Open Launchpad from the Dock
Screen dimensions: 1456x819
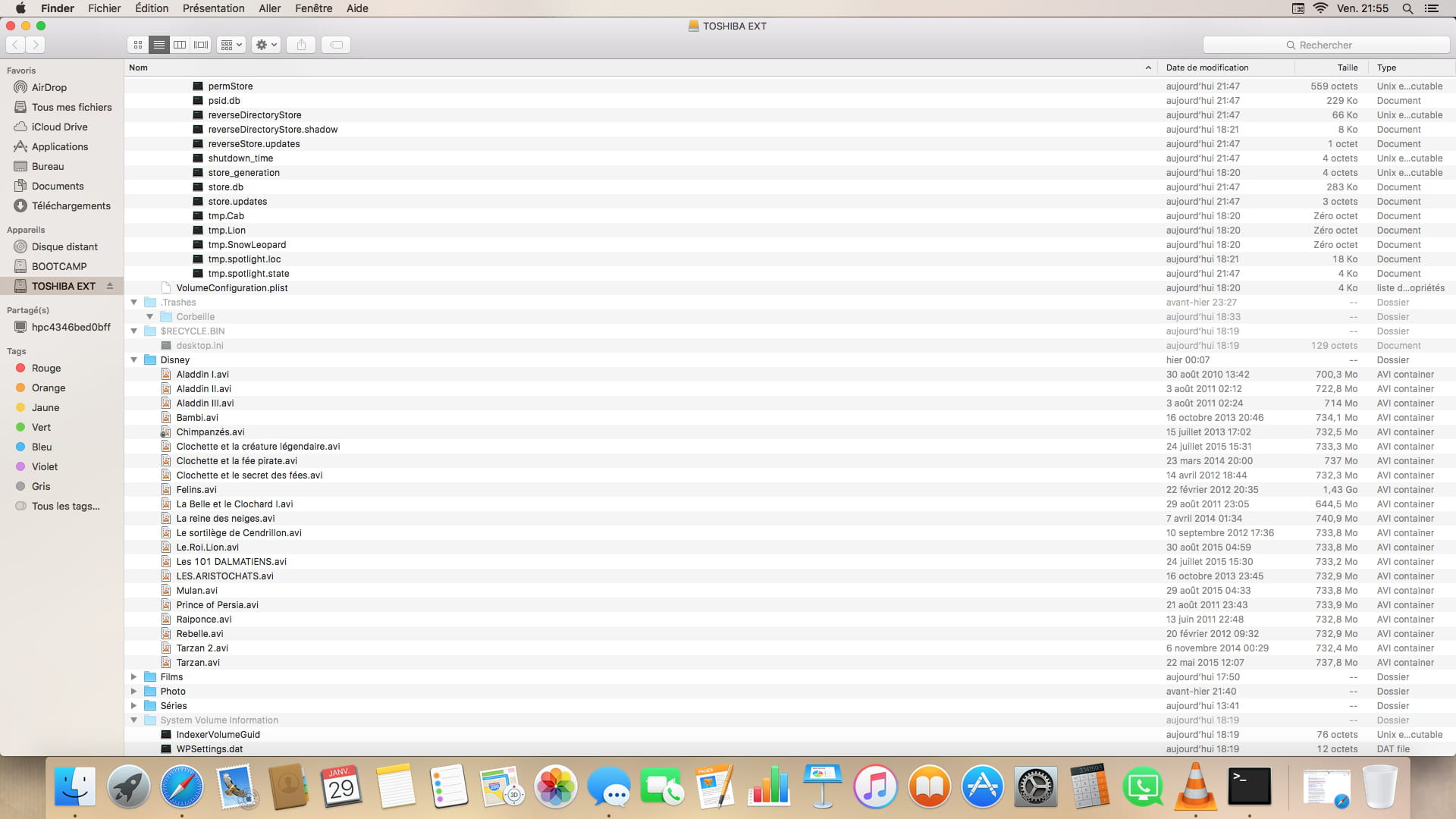pos(128,786)
